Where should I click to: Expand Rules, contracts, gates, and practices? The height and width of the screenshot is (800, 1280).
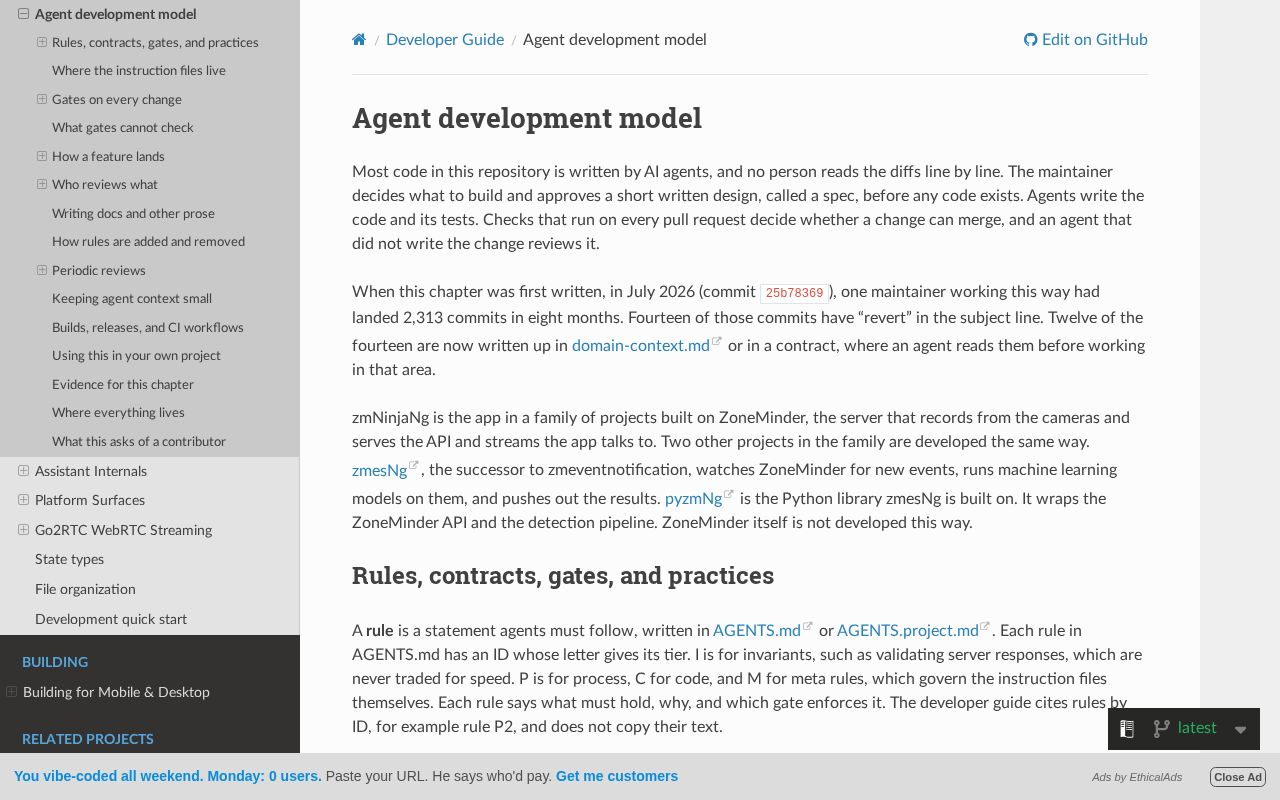[x=42, y=42]
